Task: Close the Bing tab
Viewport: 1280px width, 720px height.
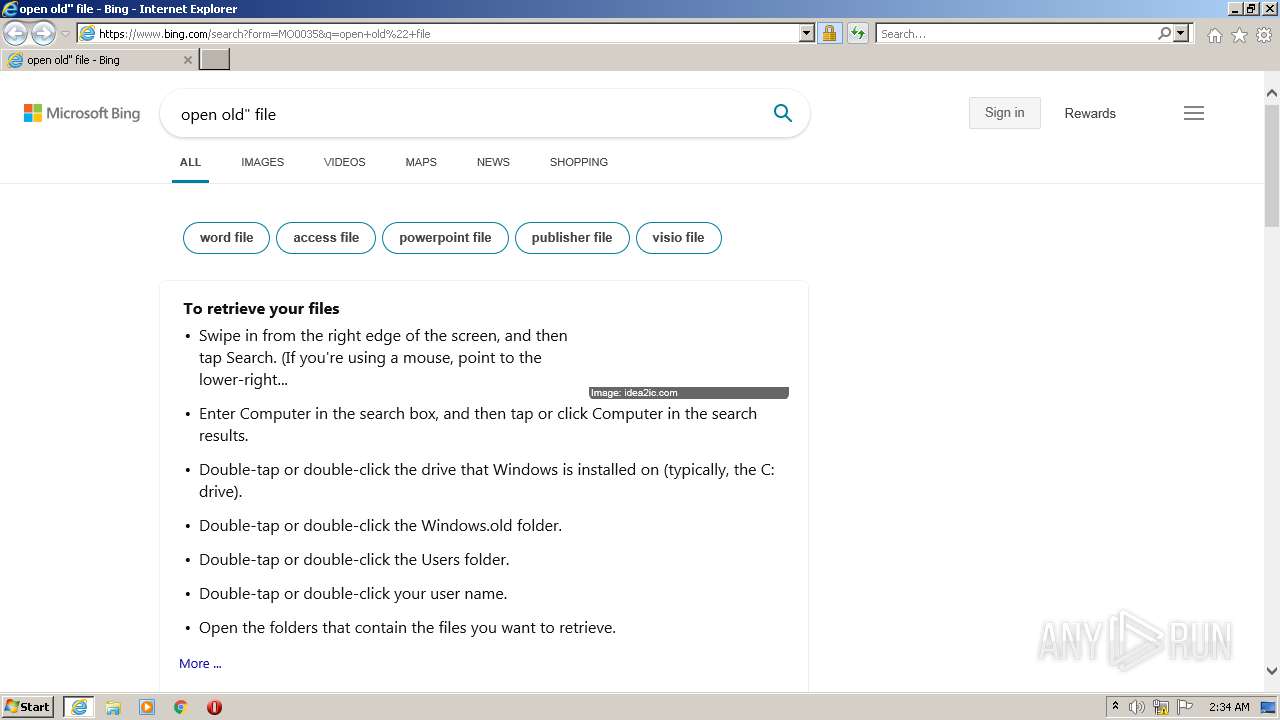Action: 187,60
